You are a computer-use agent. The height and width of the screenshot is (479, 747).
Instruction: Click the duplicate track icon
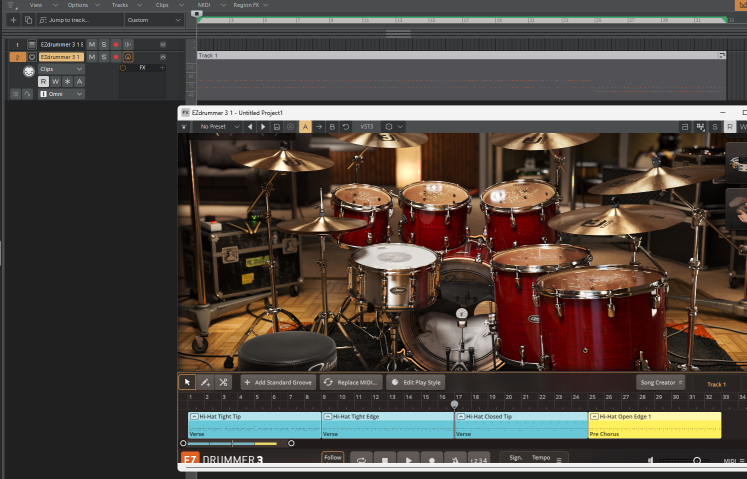point(29,20)
